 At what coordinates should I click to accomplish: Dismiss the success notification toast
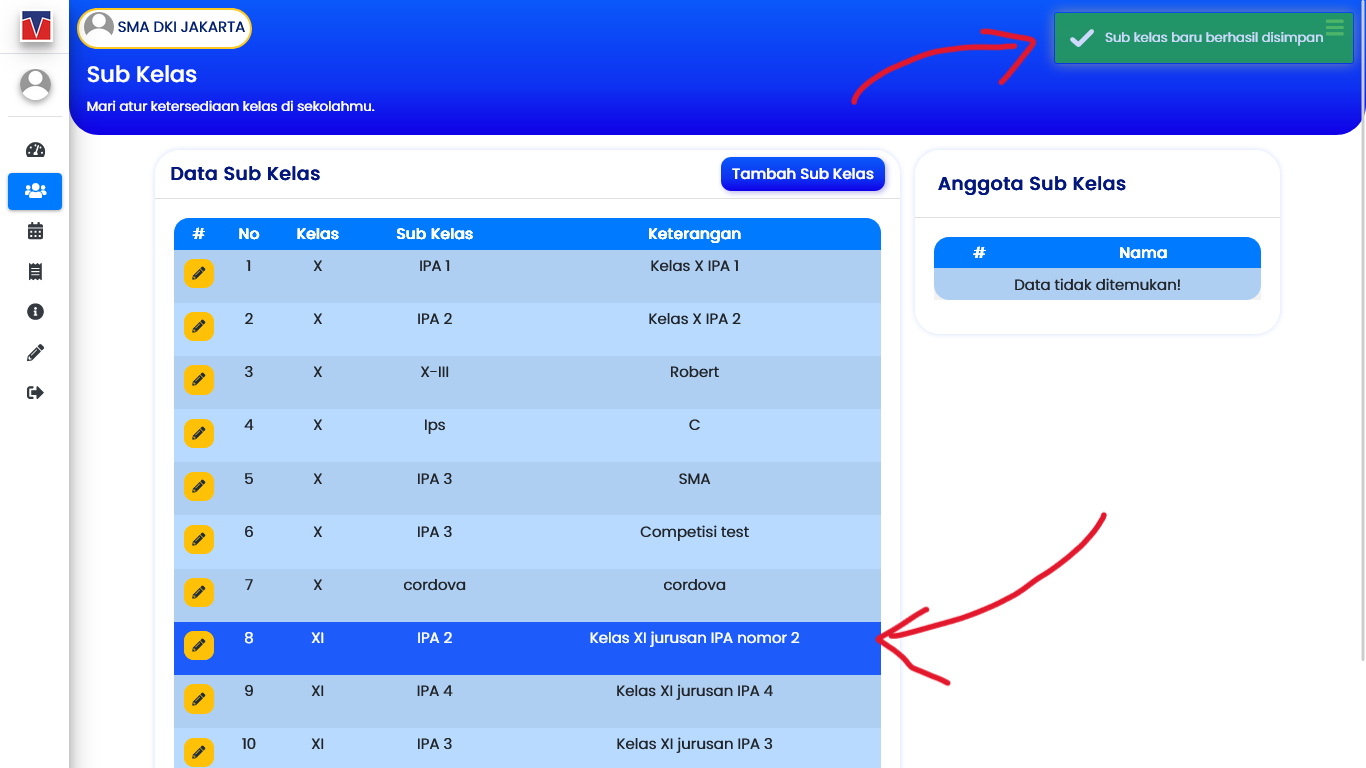[1203, 38]
